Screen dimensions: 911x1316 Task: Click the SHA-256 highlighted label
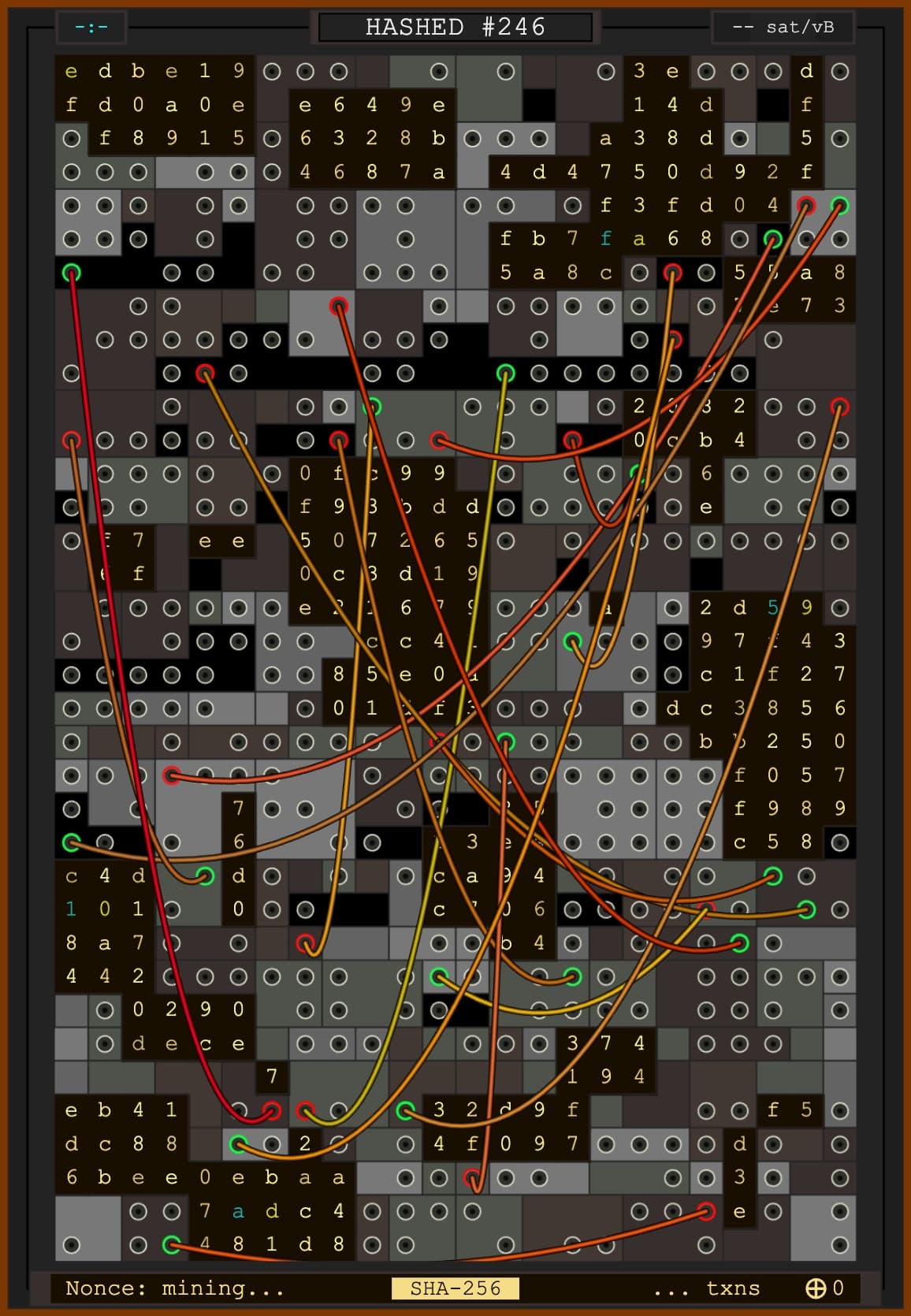pyautogui.click(x=455, y=1288)
